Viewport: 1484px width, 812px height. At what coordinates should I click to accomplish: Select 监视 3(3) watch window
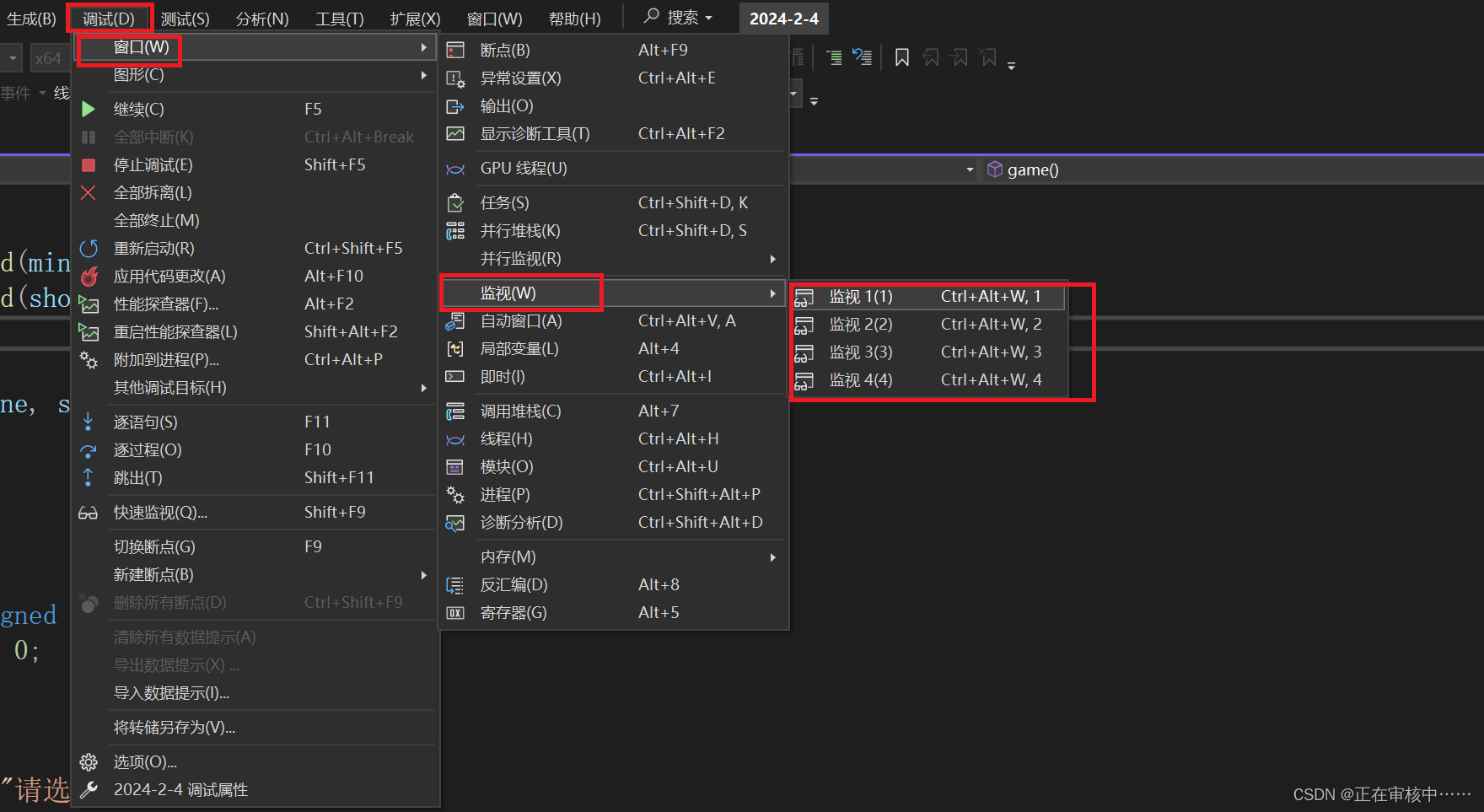tap(929, 352)
